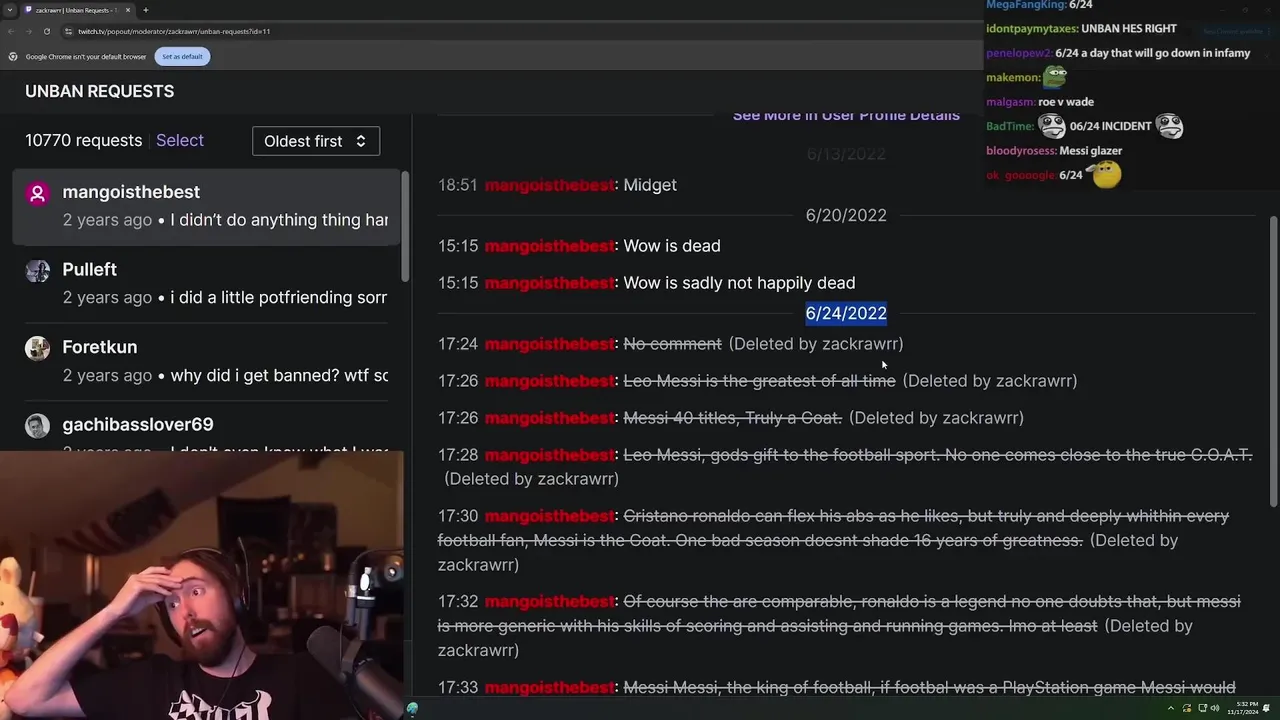Screen dimensions: 1280x720
Task: Click the makemon frog emote in chat
Action: pos(1055,76)
